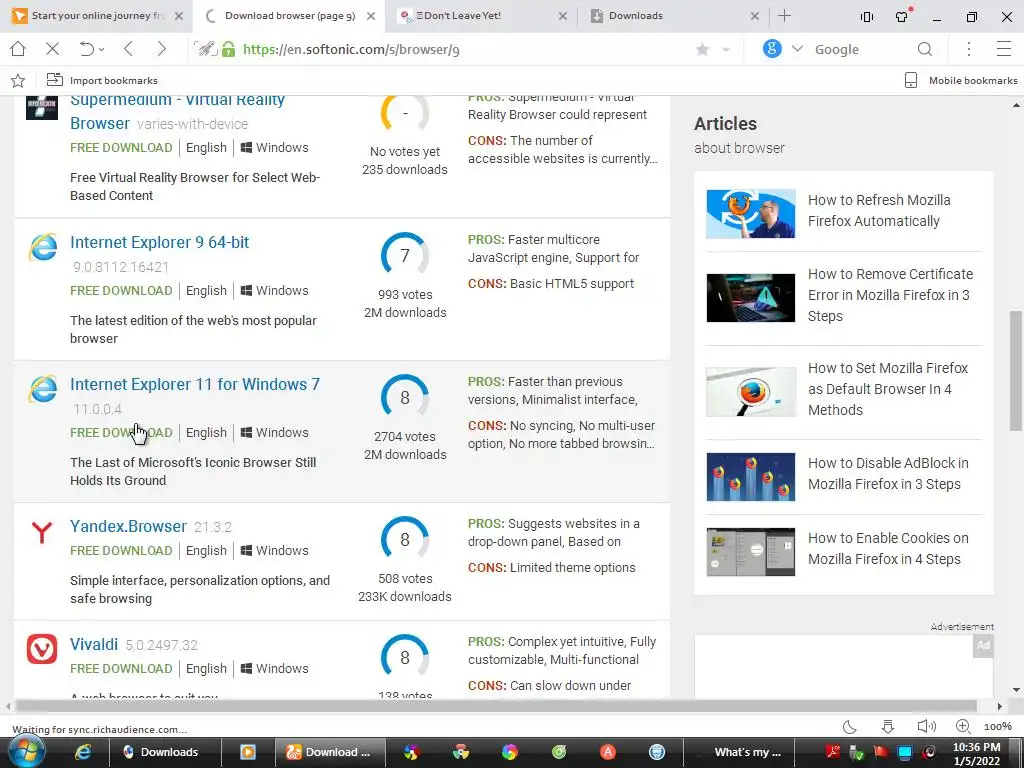Viewport: 1024px width, 768px height.
Task: Click the red A icon in taskbar
Action: [608, 752]
